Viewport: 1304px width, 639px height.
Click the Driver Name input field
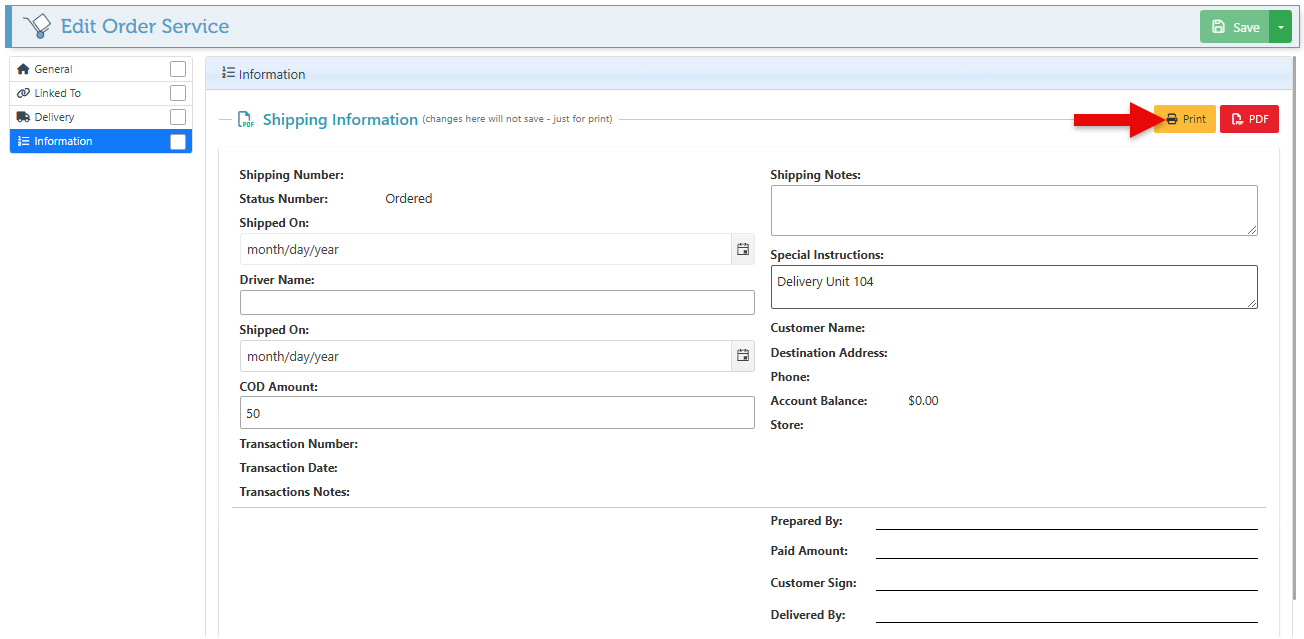[x=497, y=303]
